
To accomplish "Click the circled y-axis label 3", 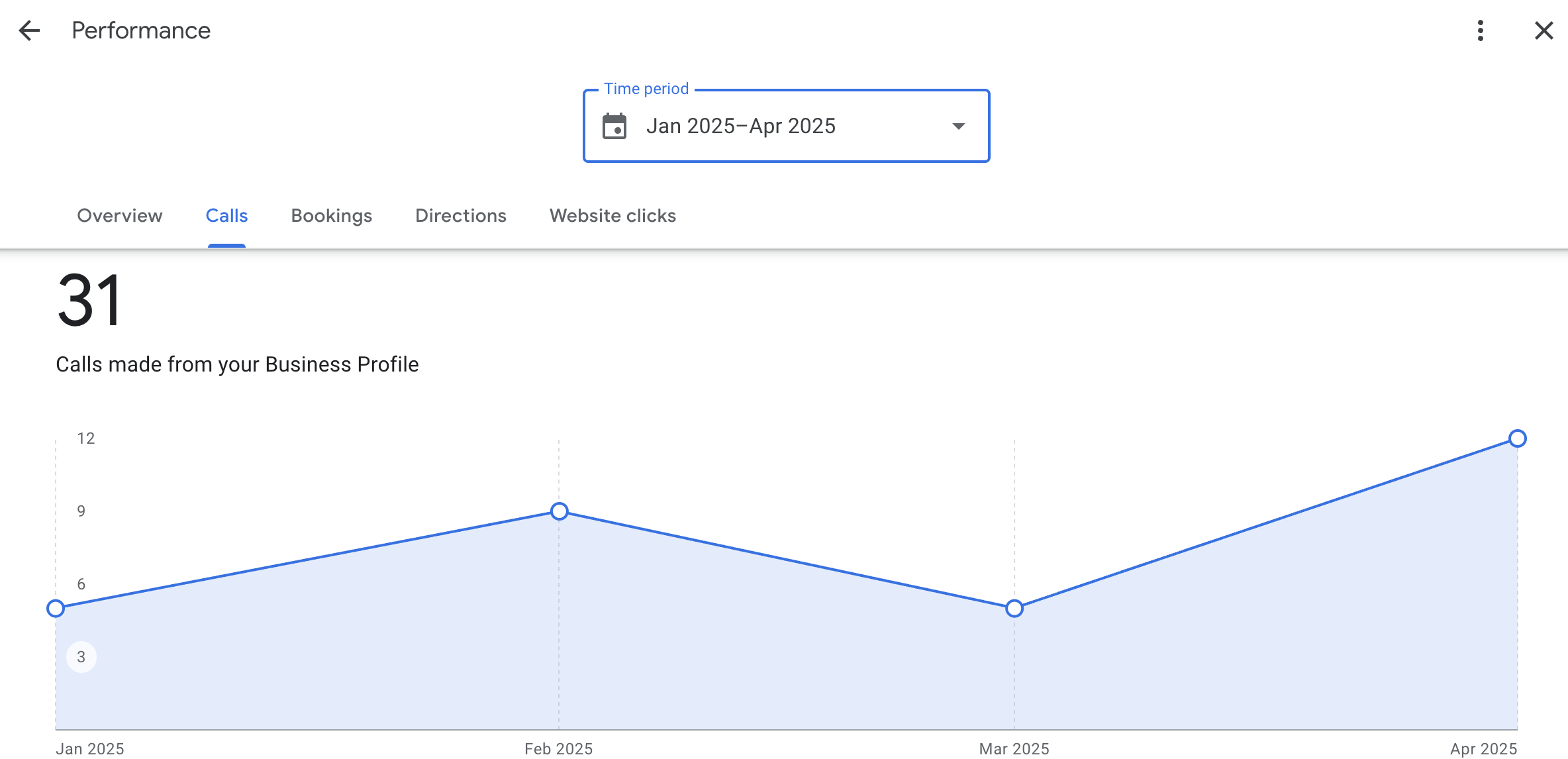I will pos(81,657).
